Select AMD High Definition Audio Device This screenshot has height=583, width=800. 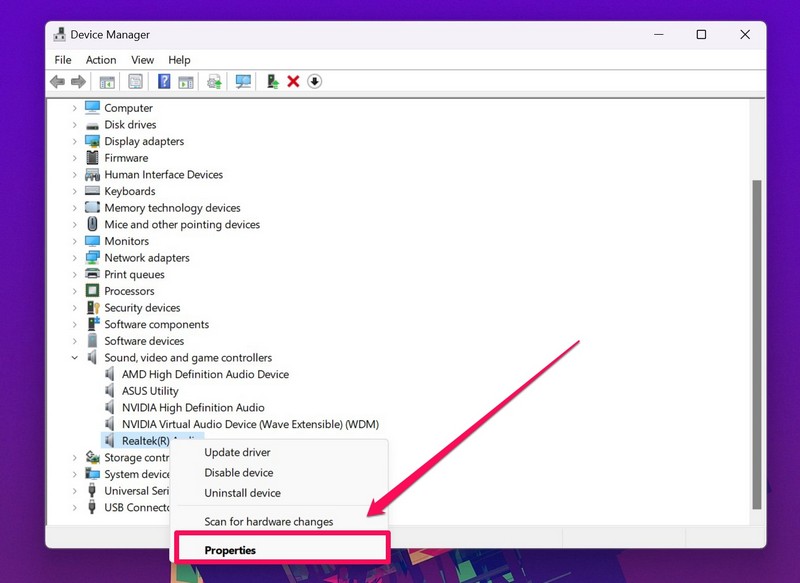205,375
